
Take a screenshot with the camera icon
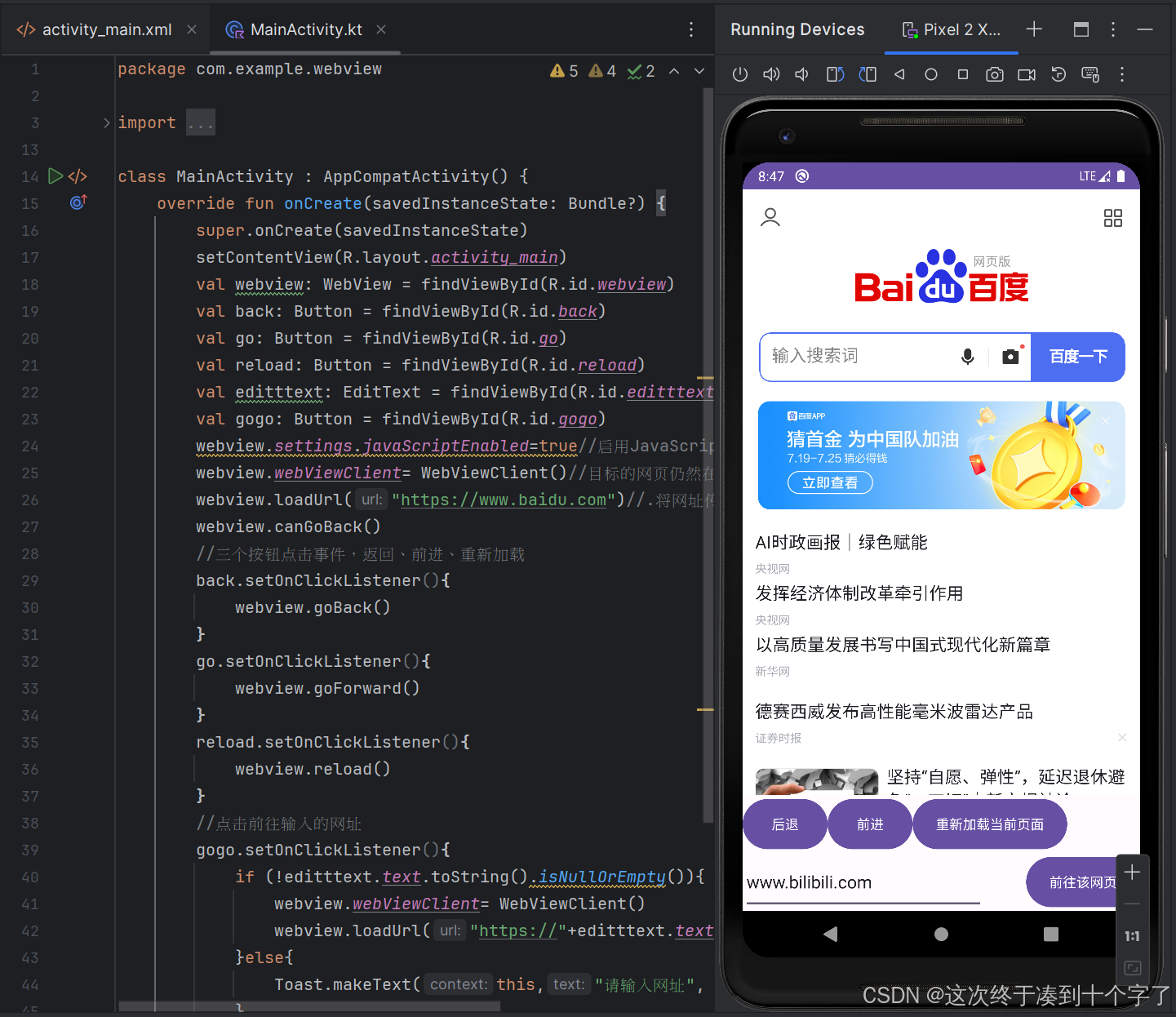click(994, 73)
